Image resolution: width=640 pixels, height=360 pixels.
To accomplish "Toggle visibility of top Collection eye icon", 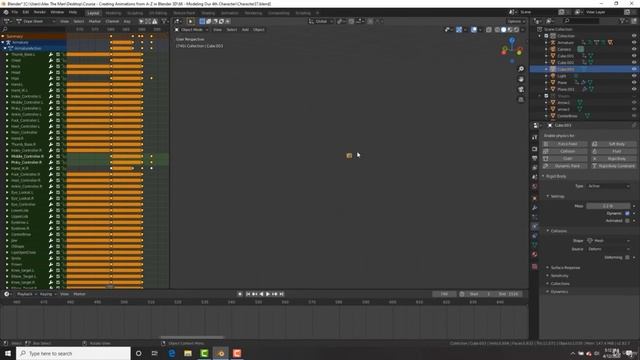I will coord(634,36).
